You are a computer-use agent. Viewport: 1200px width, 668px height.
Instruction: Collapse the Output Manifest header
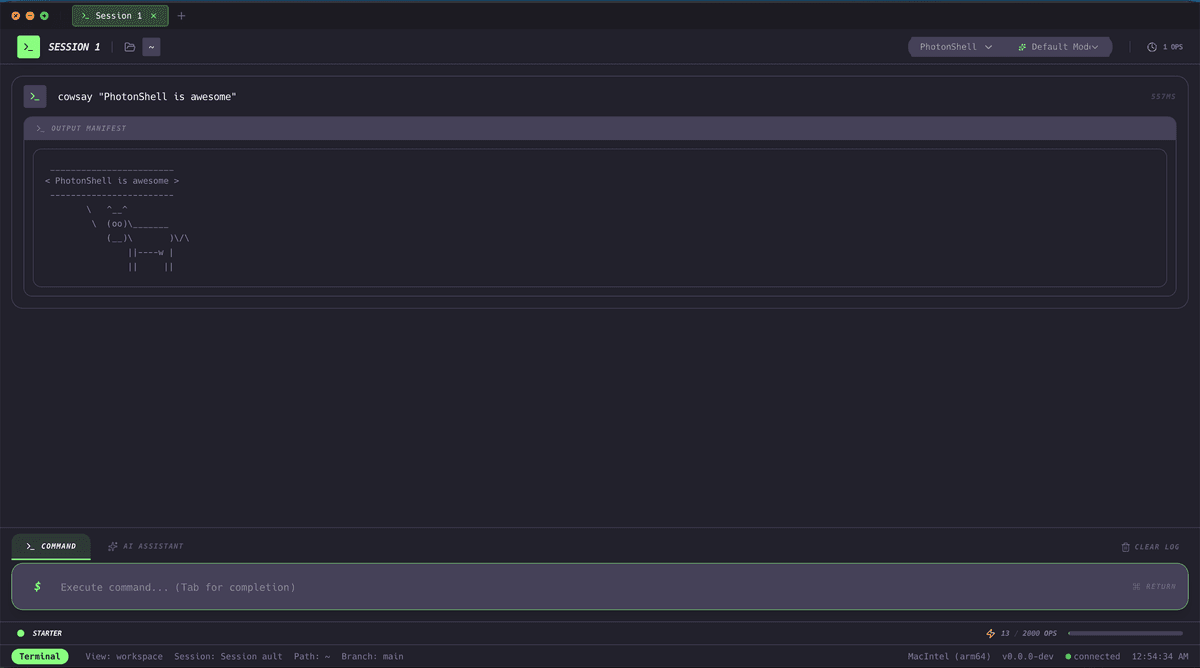point(600,128)
